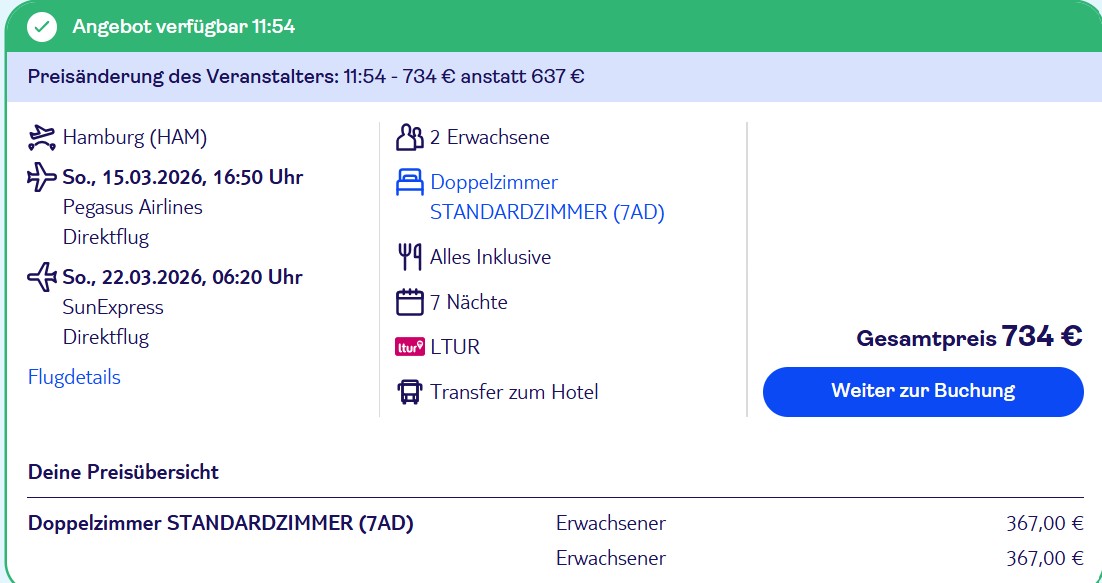The height and width of the screenshot is (583, 1102).
Task: Click the LTUR operator logo
Action: (x=410, y=347)
